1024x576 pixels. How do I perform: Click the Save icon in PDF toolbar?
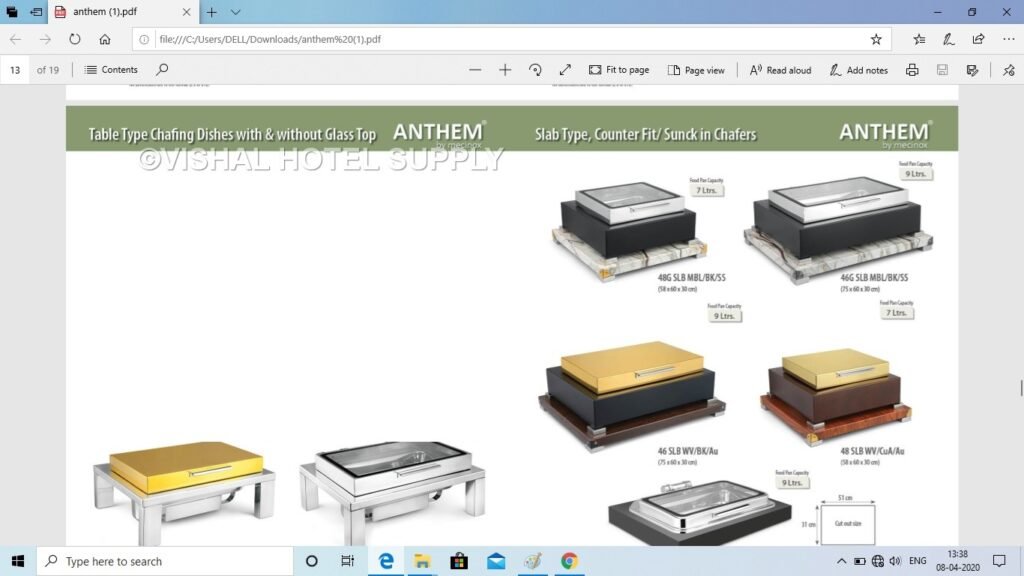click(942, 70)
